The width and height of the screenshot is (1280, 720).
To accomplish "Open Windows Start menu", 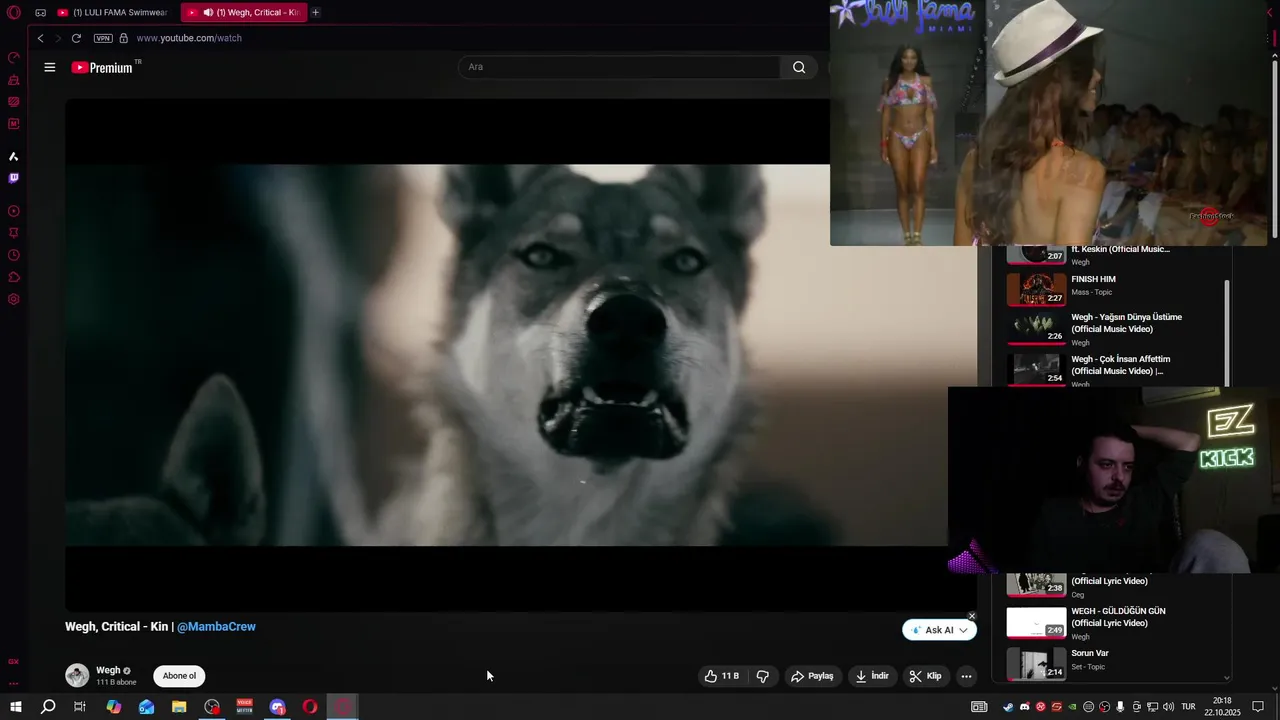I will [x=15, y=707].
